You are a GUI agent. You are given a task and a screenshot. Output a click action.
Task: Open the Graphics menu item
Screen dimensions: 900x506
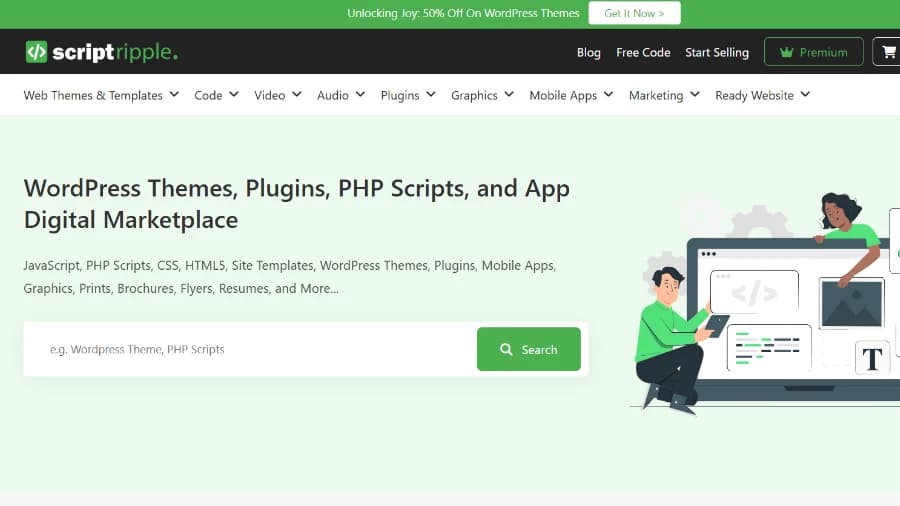474,95
